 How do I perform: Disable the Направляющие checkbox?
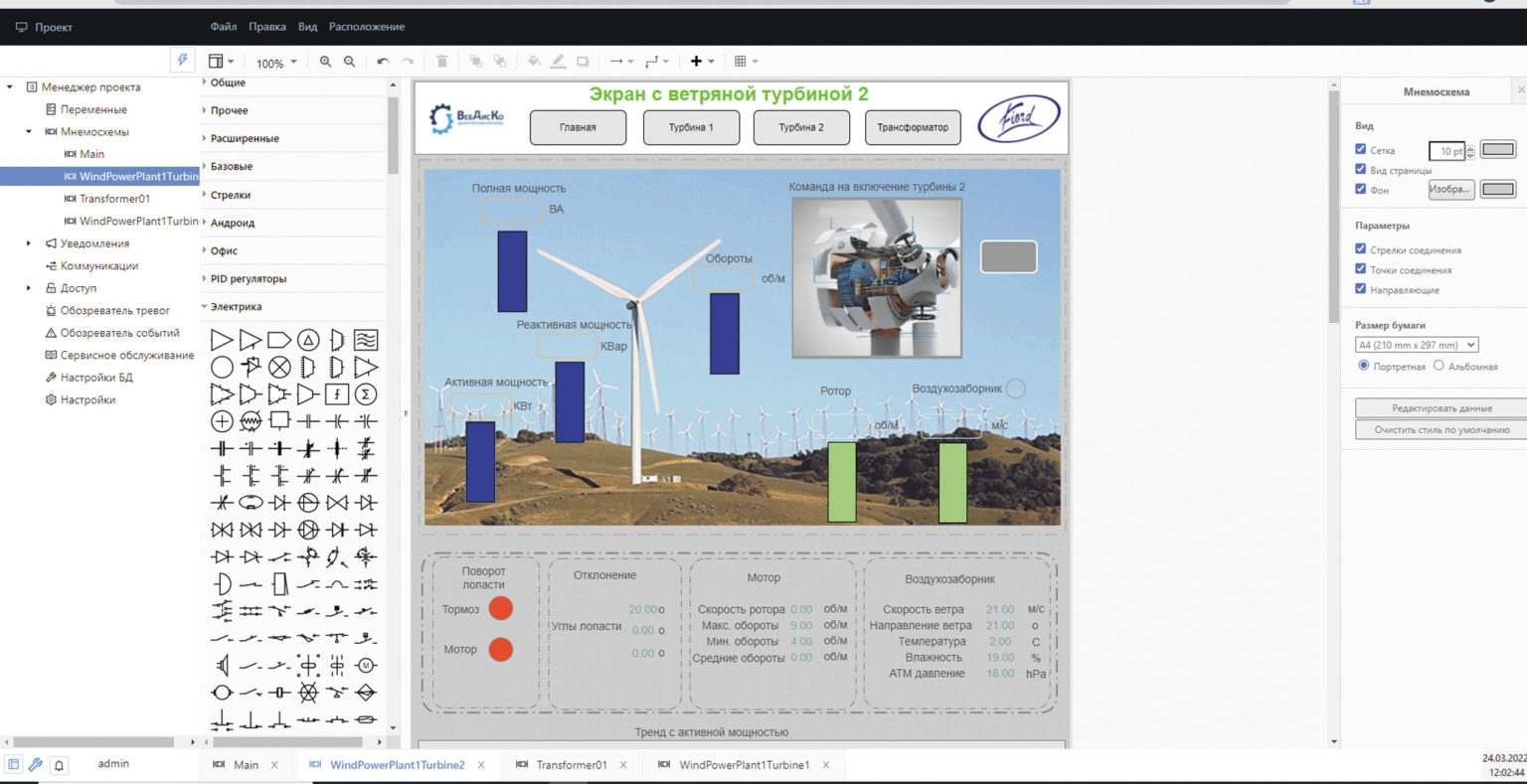(1360, 289)
